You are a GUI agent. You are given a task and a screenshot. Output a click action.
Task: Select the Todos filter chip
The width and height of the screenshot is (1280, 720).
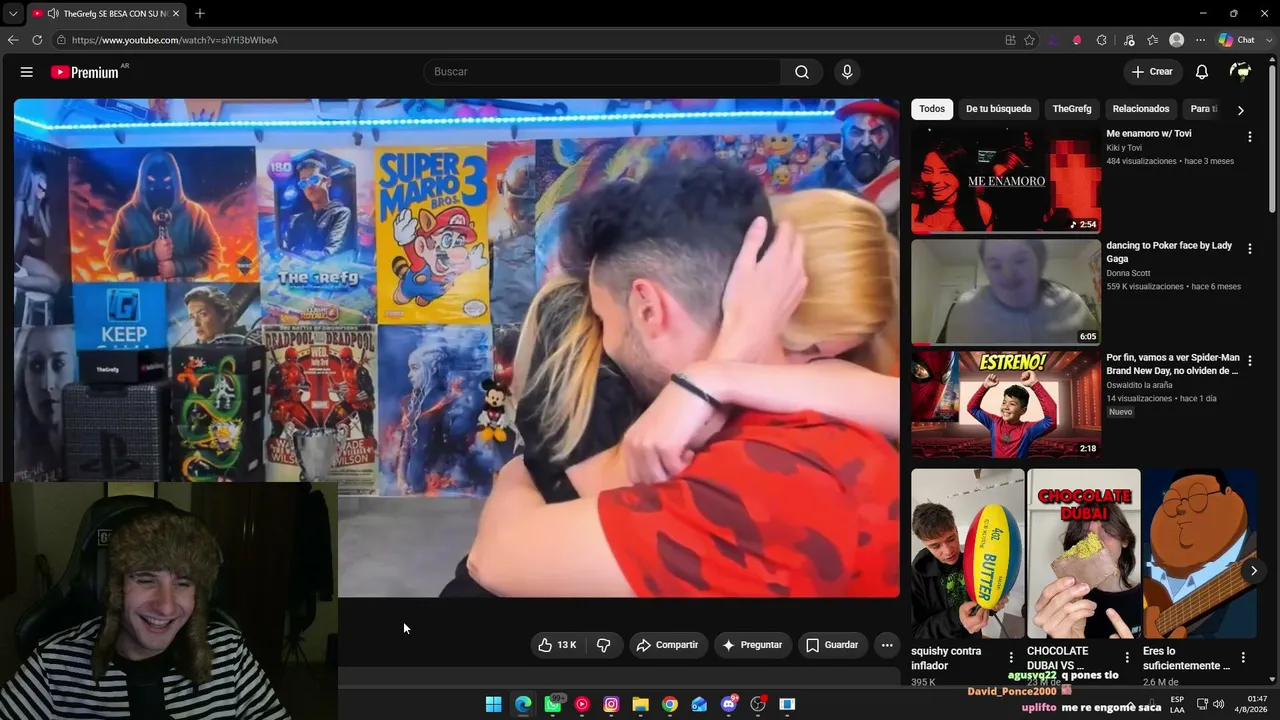point(932,109)
